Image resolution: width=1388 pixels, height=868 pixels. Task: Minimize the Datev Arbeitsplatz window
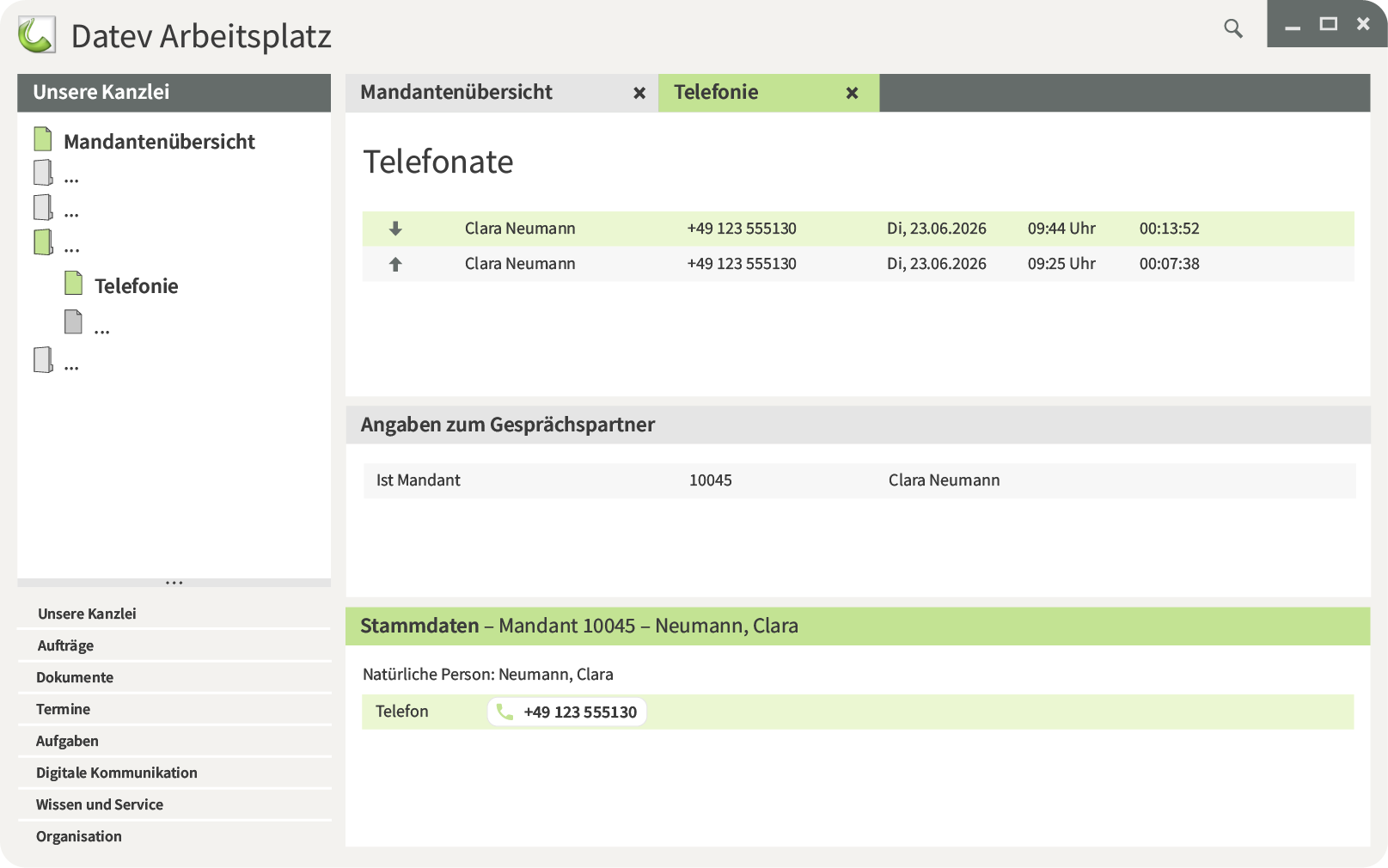(x=1293, y=28)
